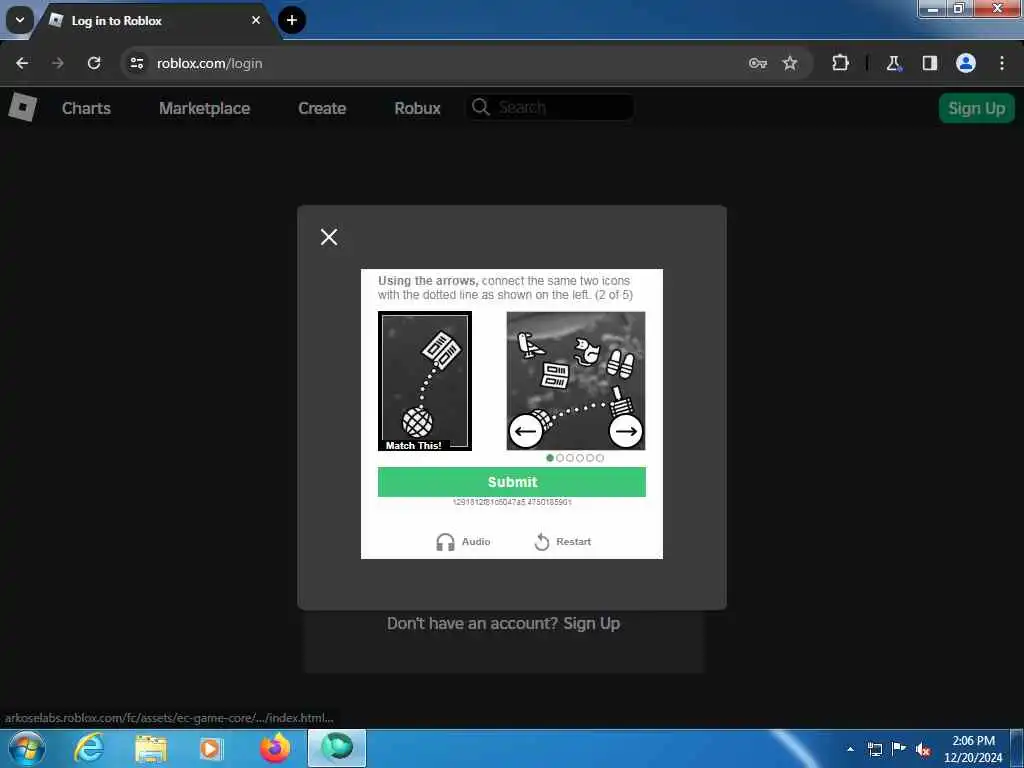Launch Internet Explorer from the taskbar
1024x768 pixels.
tap(89, 748)
